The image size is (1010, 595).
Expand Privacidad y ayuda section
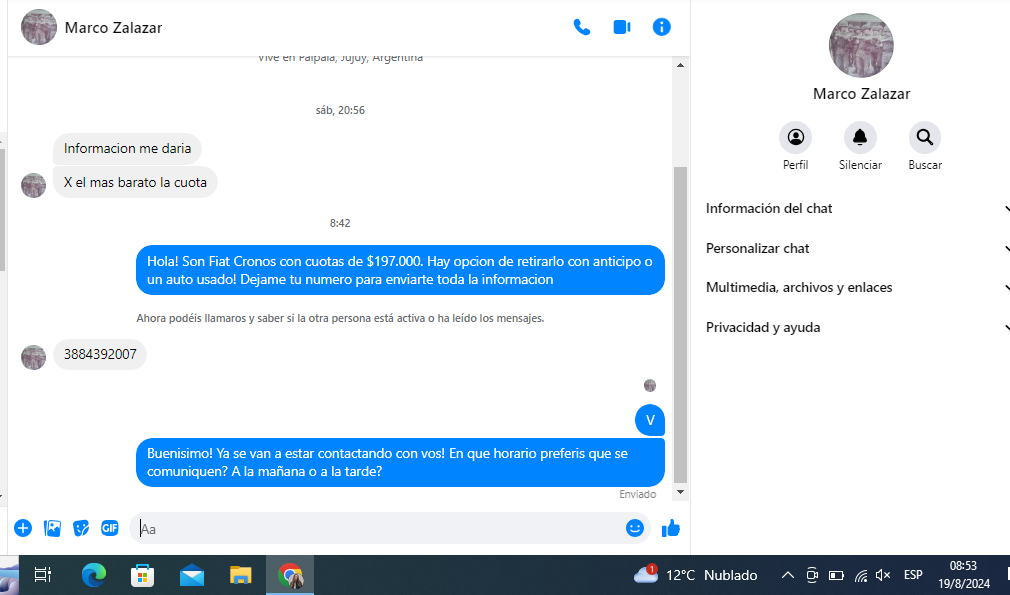857,328
